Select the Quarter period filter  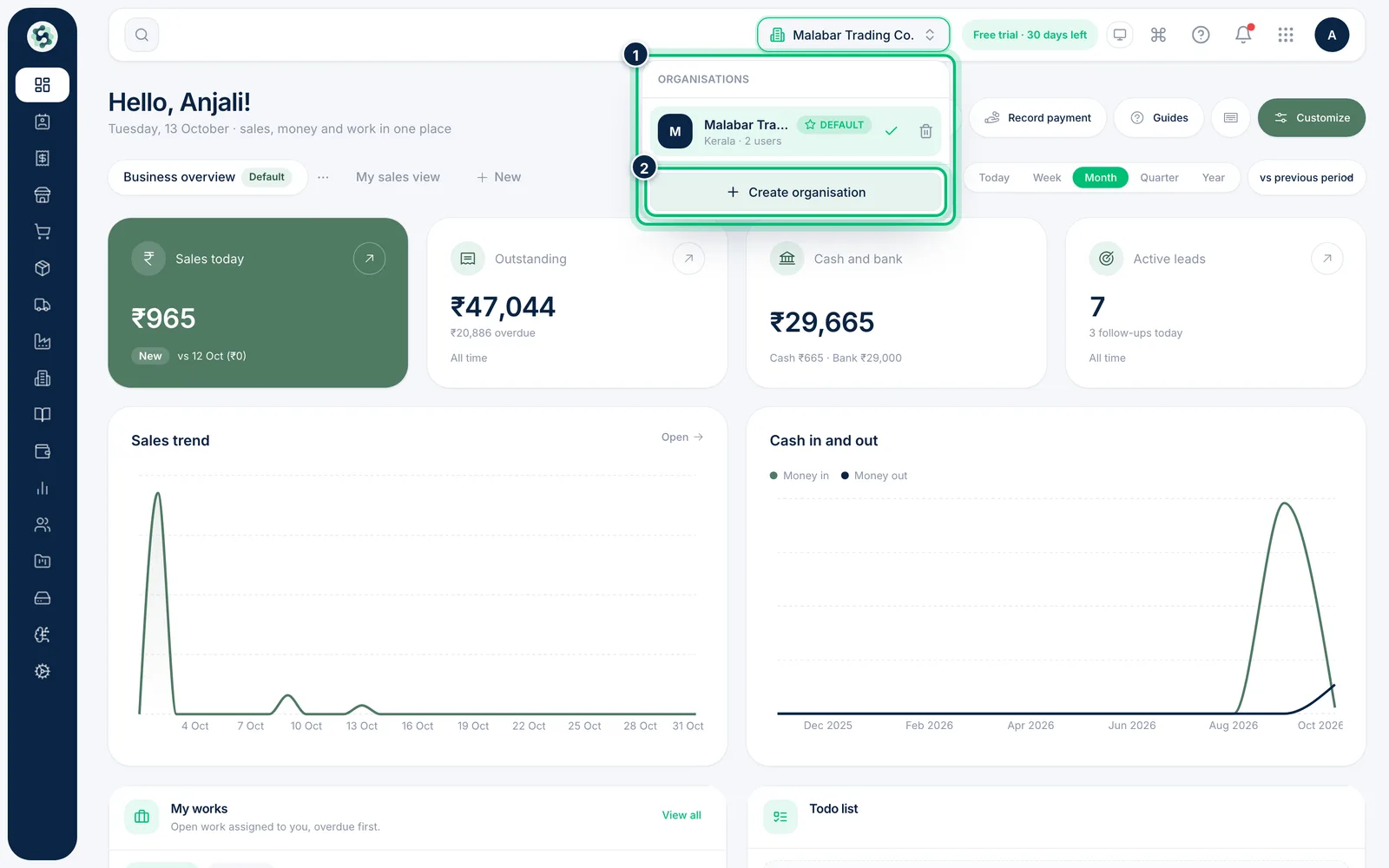[x=1159, y=177]
